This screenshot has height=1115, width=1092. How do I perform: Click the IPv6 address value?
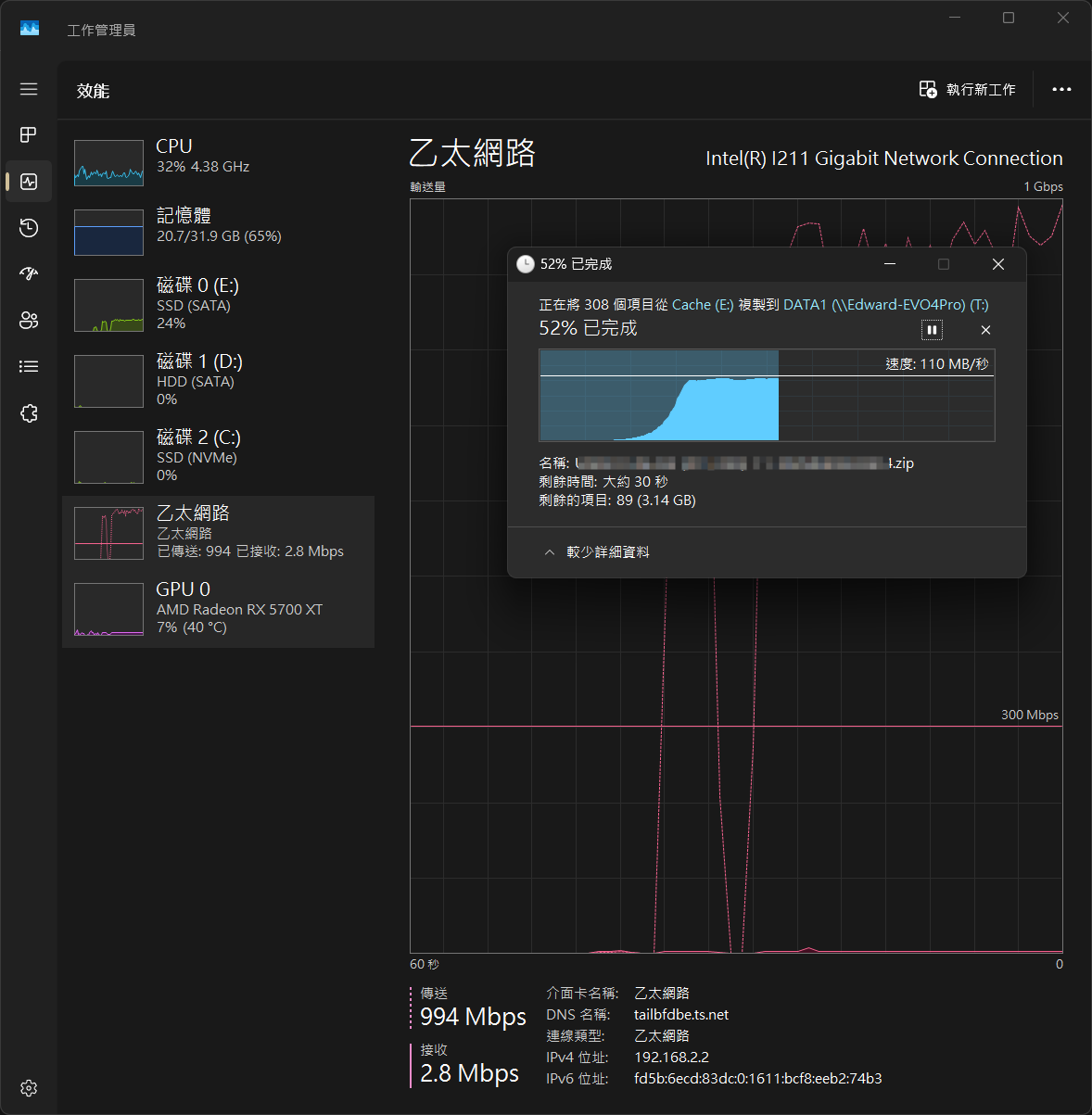tap(758, 1078)
